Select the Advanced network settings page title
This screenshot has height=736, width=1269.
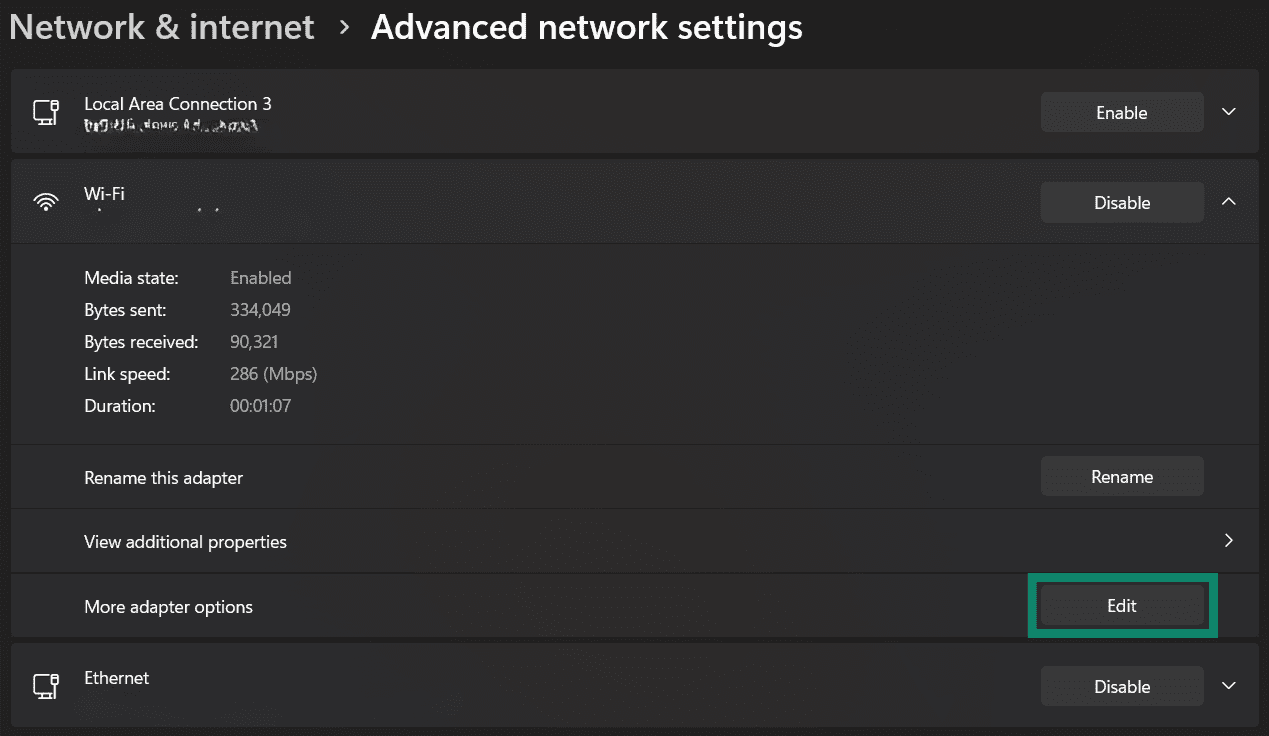point(586,27)
